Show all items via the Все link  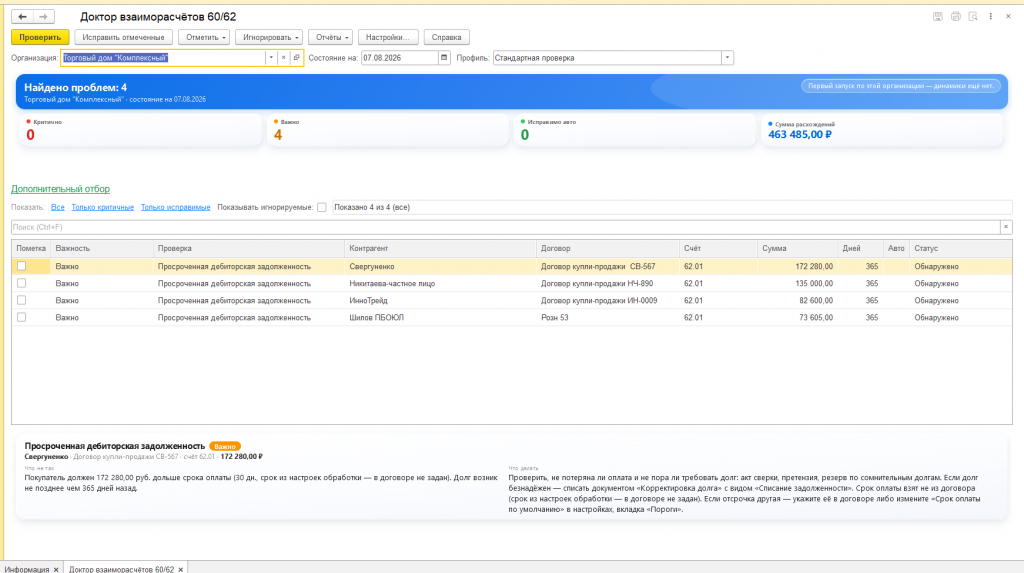tap(57, 207)
